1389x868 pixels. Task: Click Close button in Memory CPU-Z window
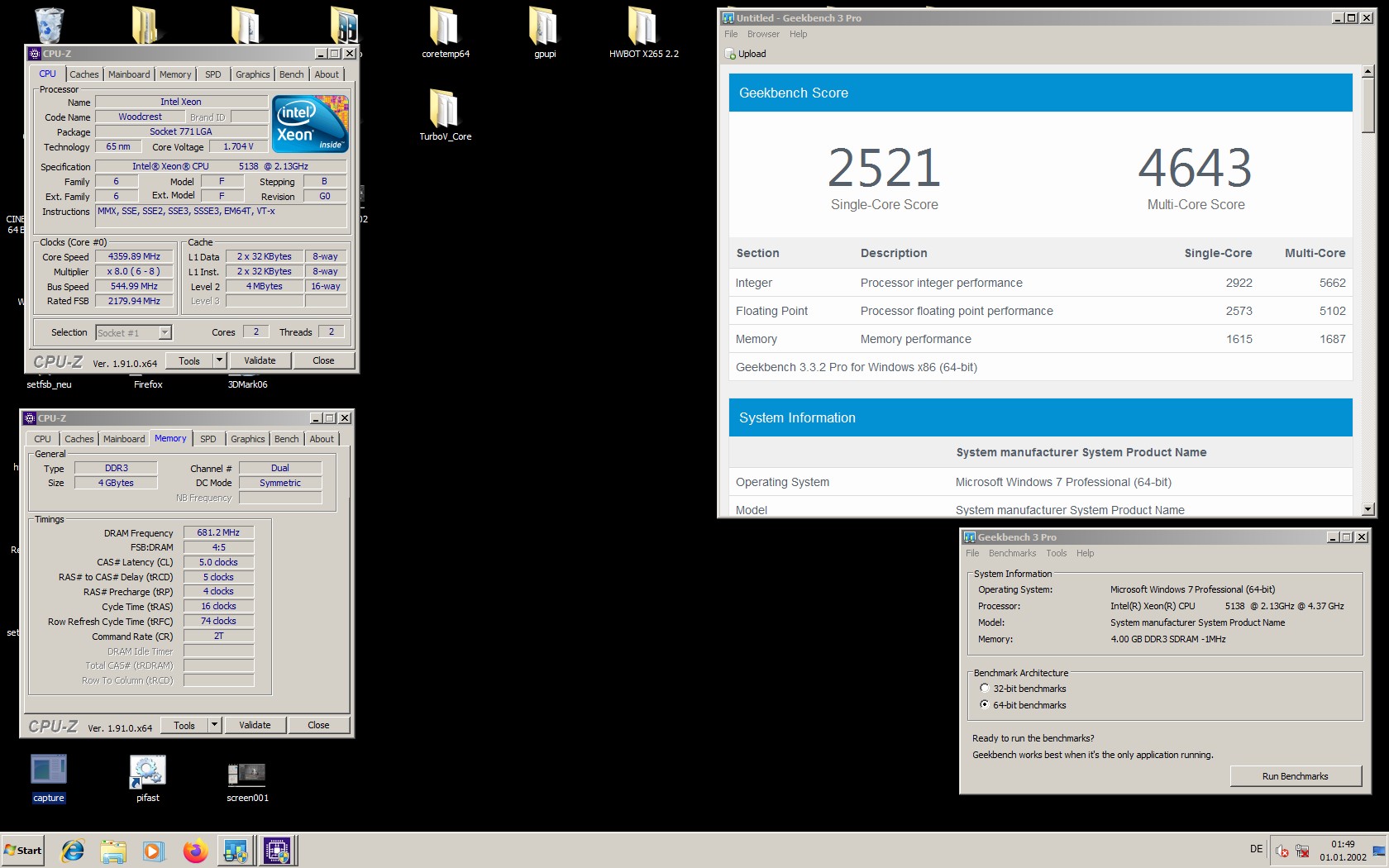(x=318, y=725)
